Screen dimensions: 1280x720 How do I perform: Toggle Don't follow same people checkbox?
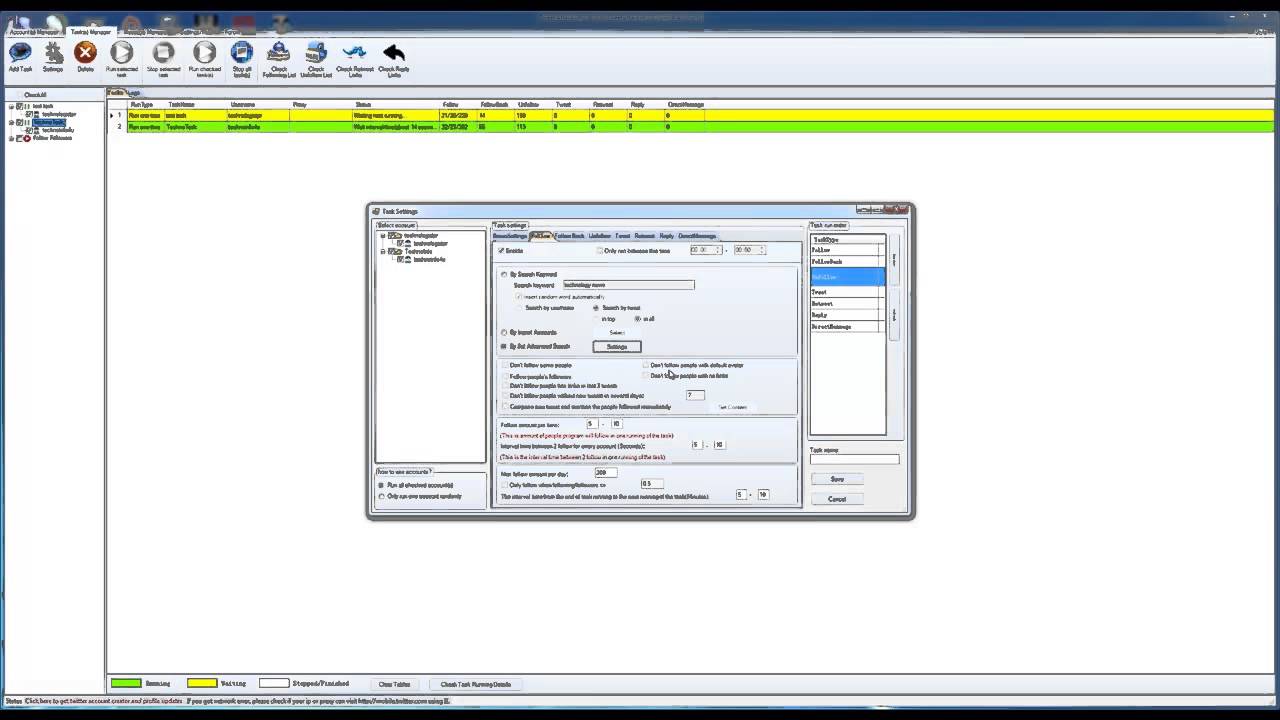[x=505, y=365]
